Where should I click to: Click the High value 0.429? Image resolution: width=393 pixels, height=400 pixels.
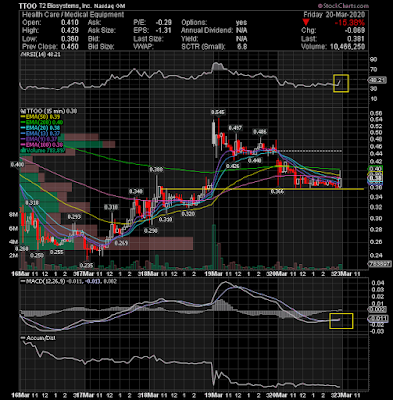[x=70, y=30]
